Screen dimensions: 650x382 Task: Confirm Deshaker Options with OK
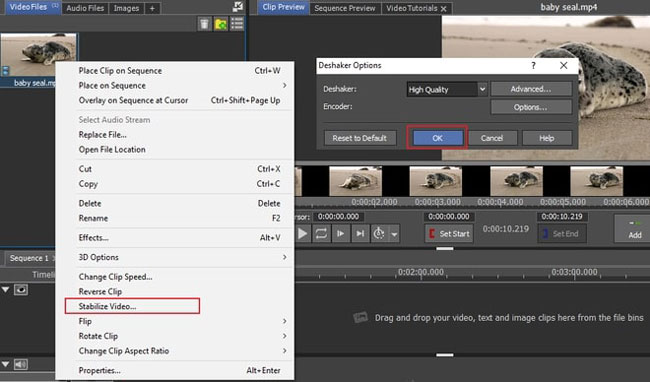pos(438,138)
